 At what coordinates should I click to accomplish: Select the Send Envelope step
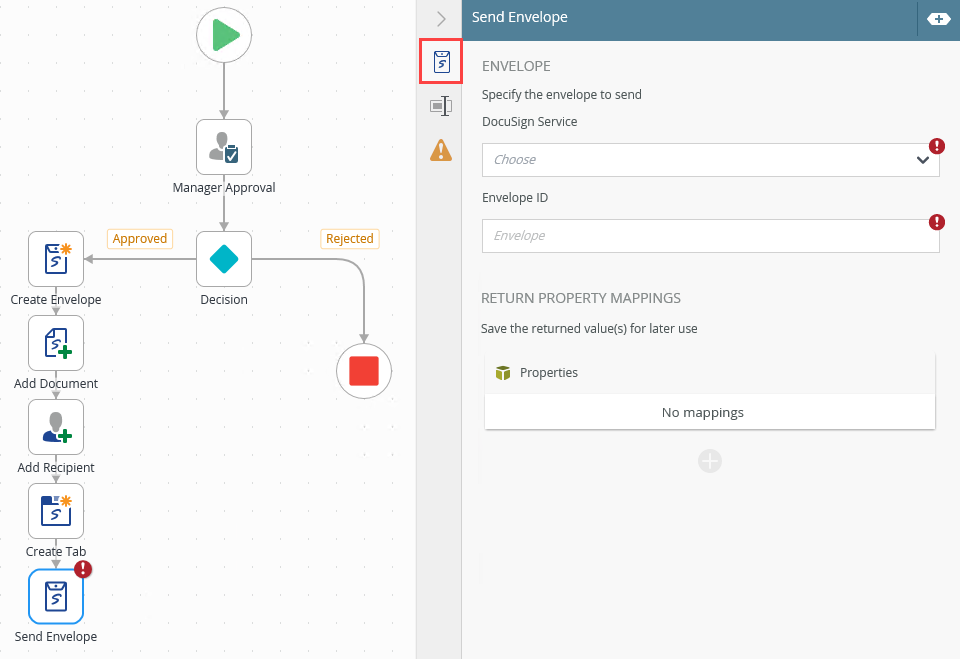point(56,596)
